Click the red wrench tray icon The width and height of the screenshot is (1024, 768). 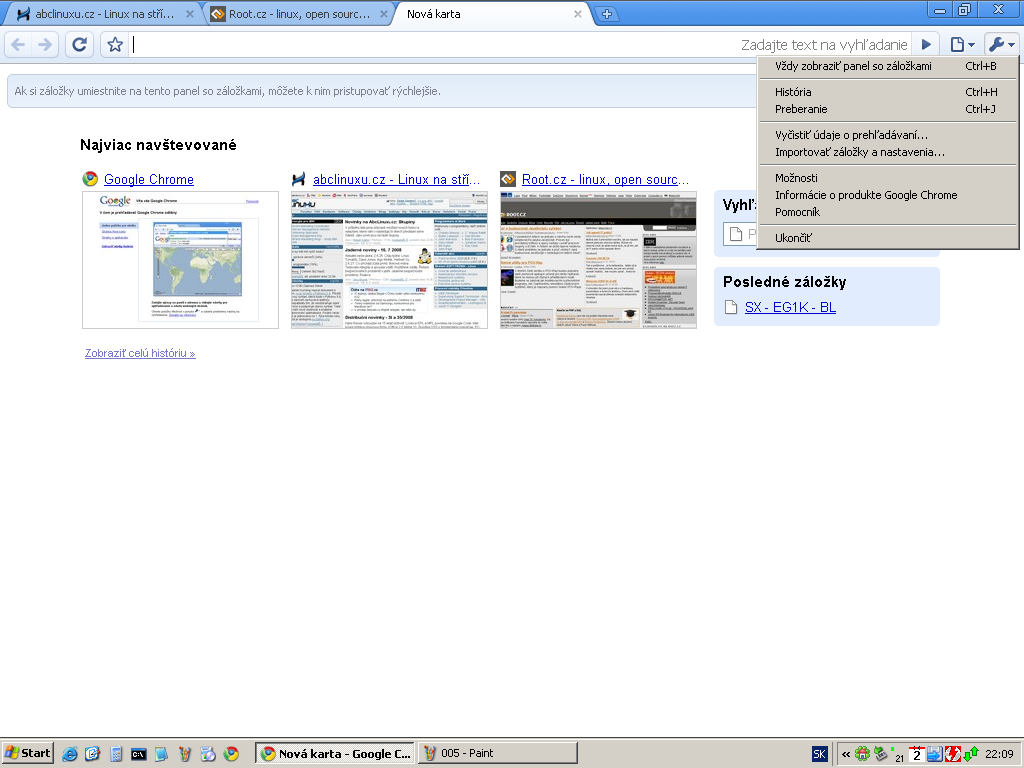pyautogui.click(x=953, y=754)
